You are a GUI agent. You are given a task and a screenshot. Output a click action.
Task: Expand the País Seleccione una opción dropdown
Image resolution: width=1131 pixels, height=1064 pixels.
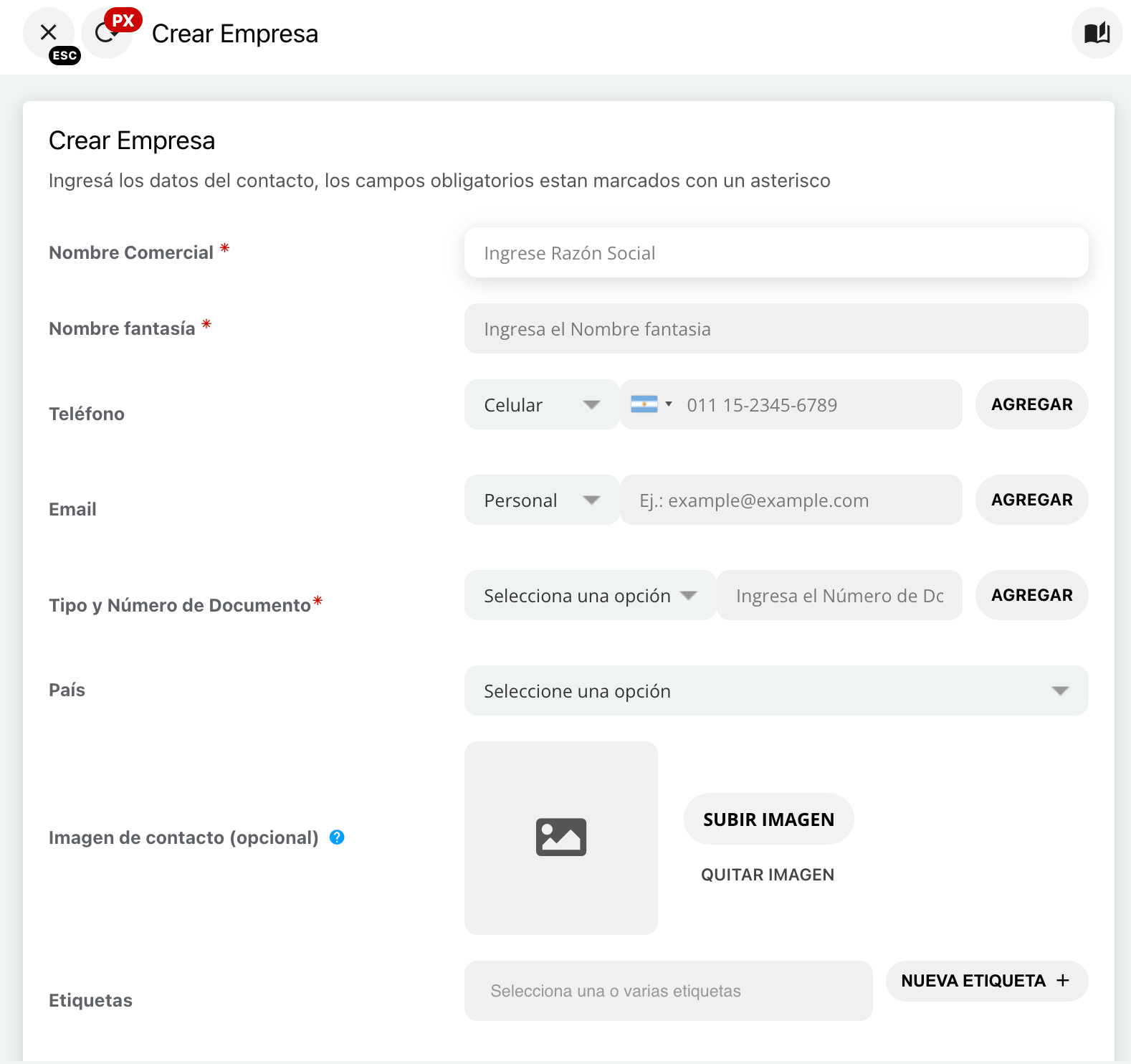[x=776, y=690]
